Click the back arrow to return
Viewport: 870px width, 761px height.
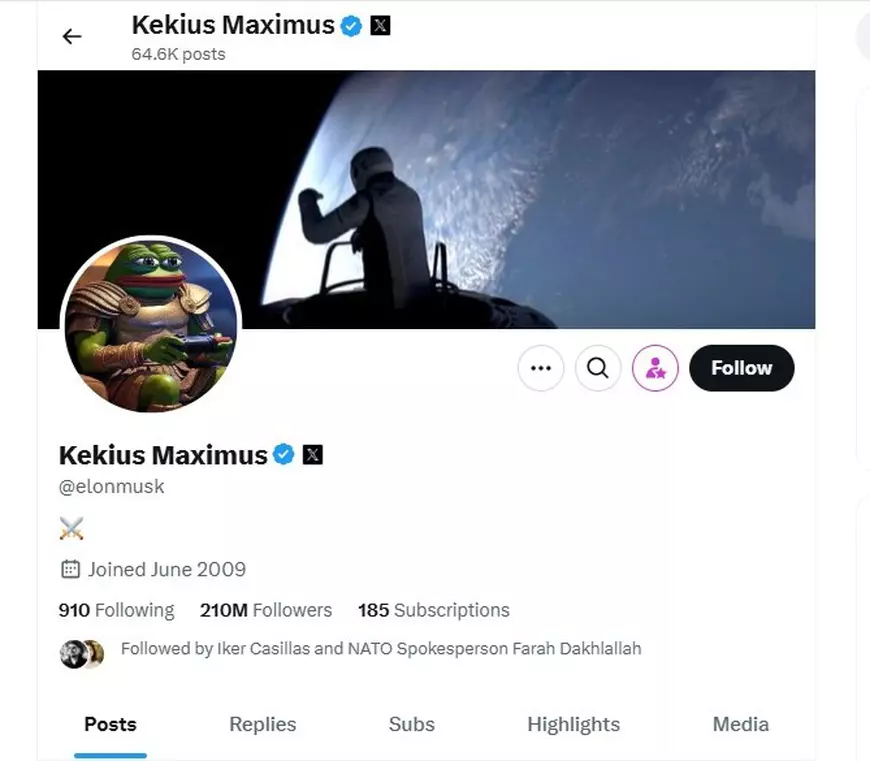click(x=71, y=36)
